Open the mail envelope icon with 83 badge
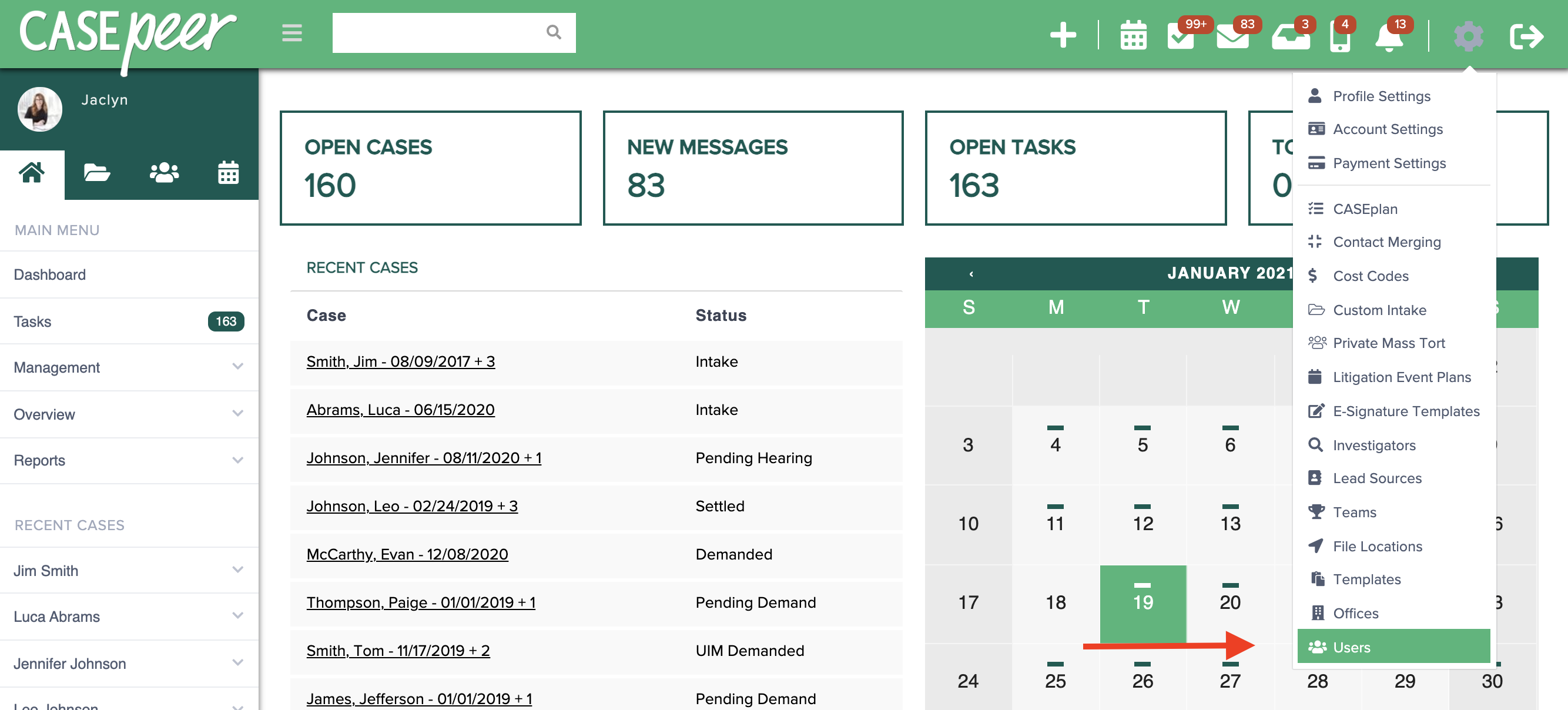The height and width of the screenshot is (710, 1568). [1231, 36]
